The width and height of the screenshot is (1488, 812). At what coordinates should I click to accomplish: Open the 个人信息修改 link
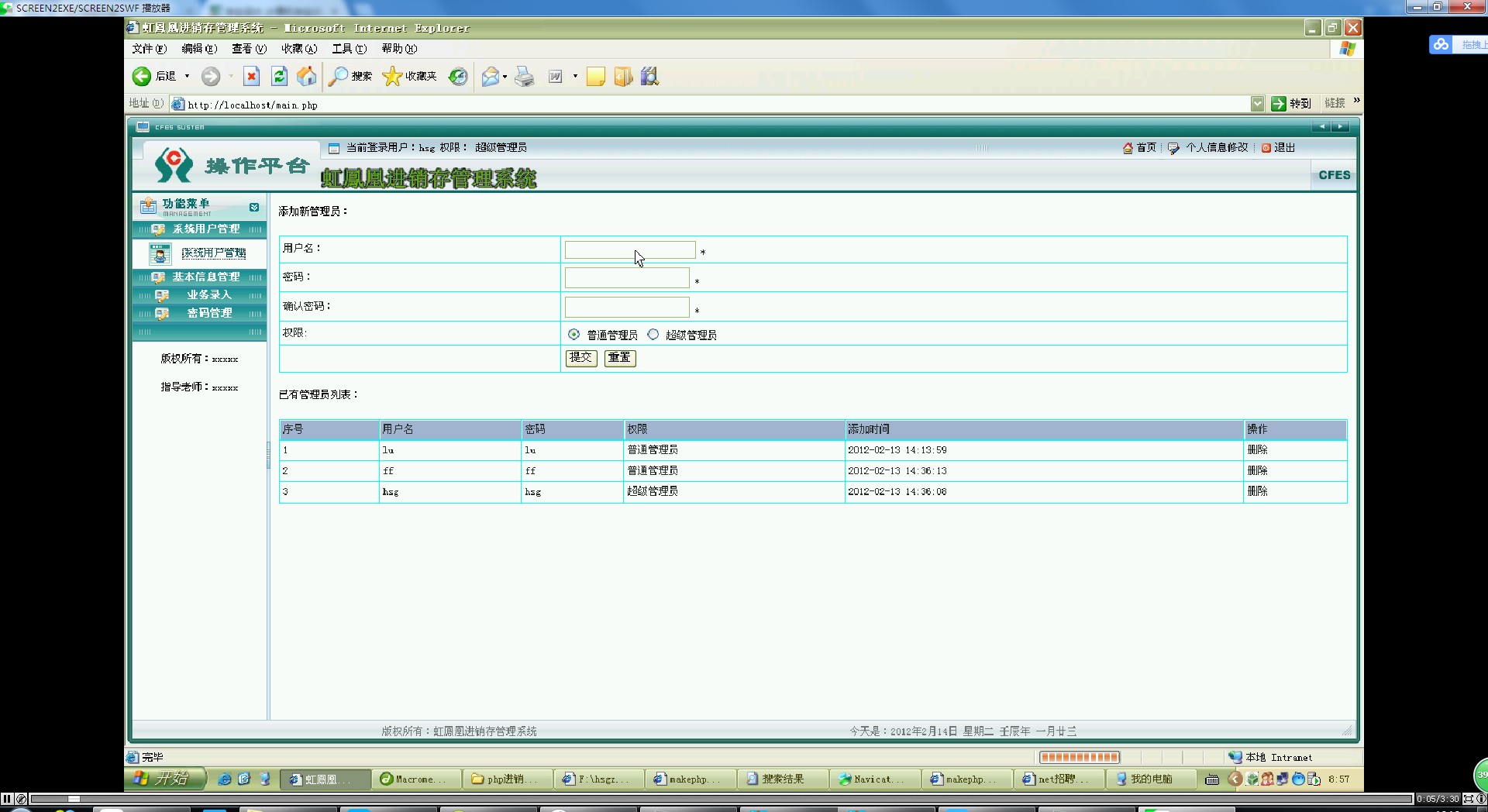point(1217,148)
